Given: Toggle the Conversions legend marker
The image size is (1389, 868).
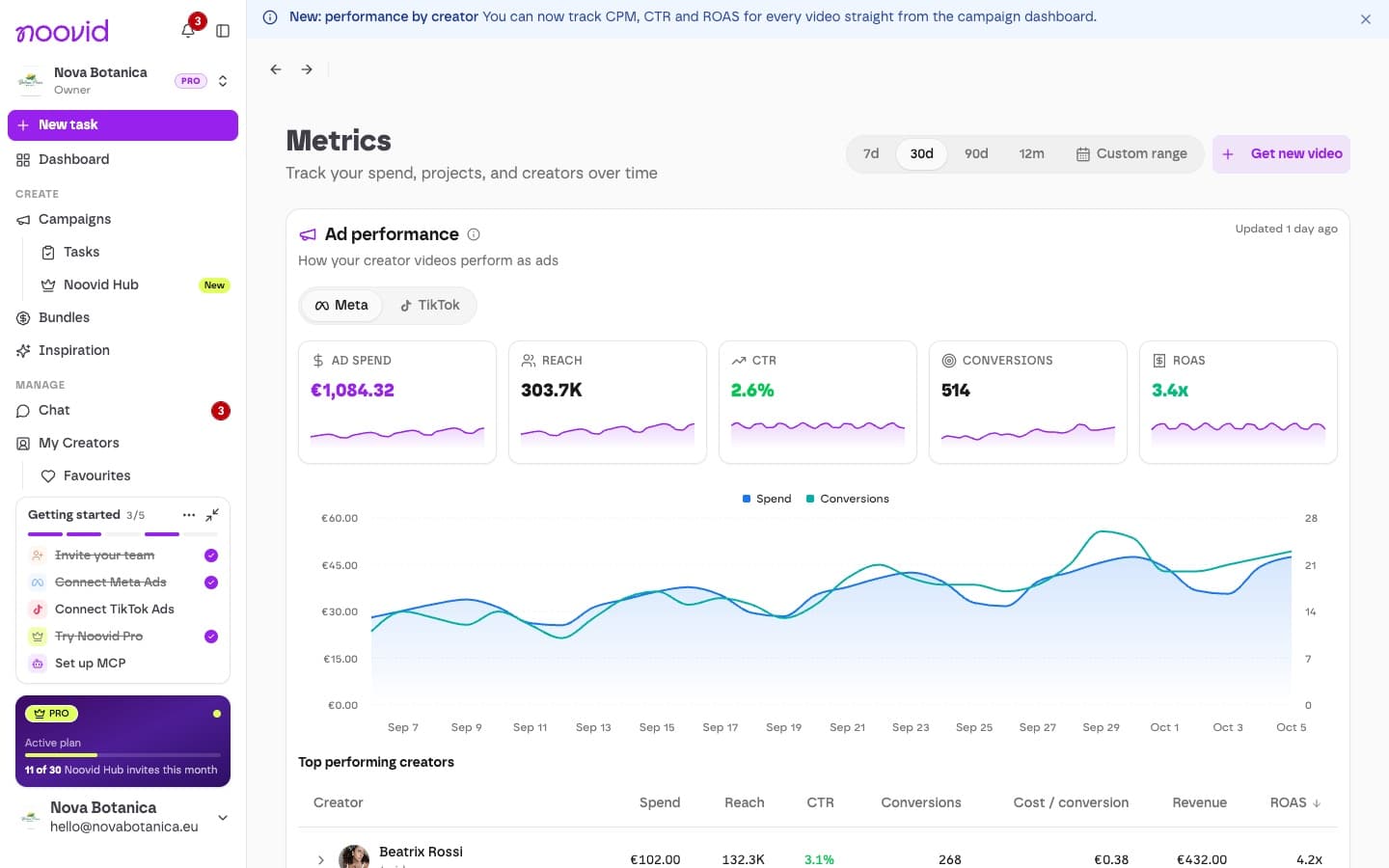Looking at the screenshot, I should 810,499.
